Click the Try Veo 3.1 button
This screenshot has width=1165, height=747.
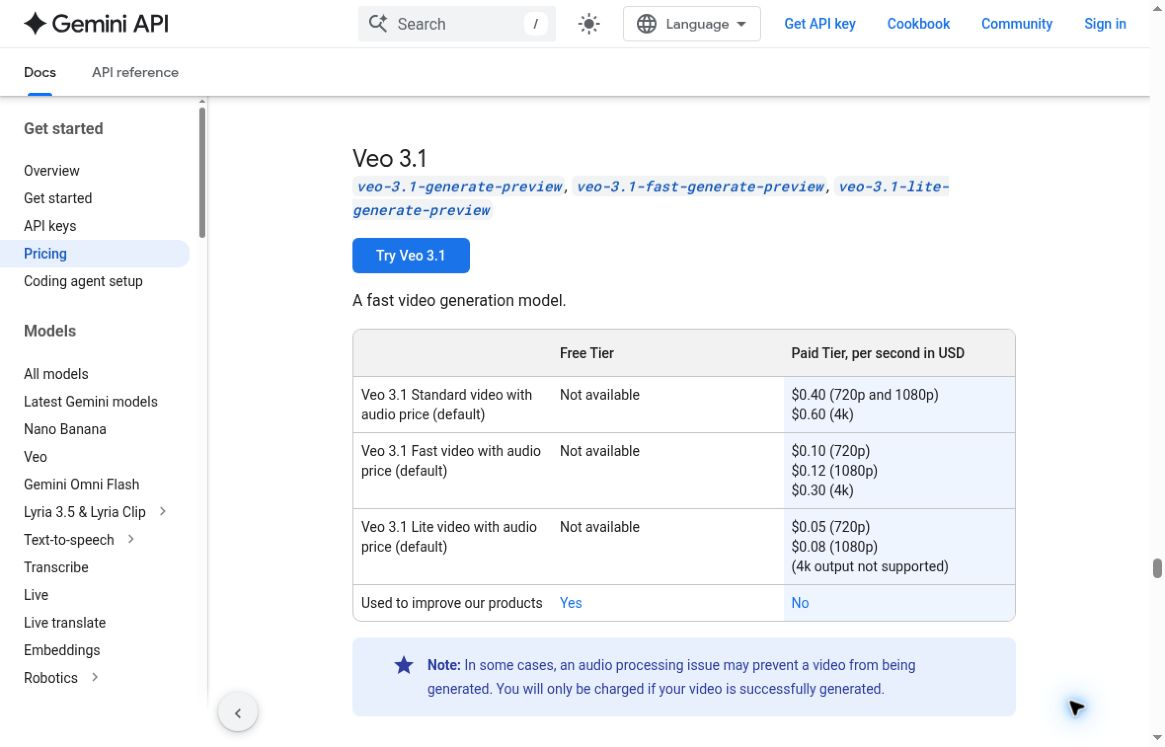tap(411, 256)
